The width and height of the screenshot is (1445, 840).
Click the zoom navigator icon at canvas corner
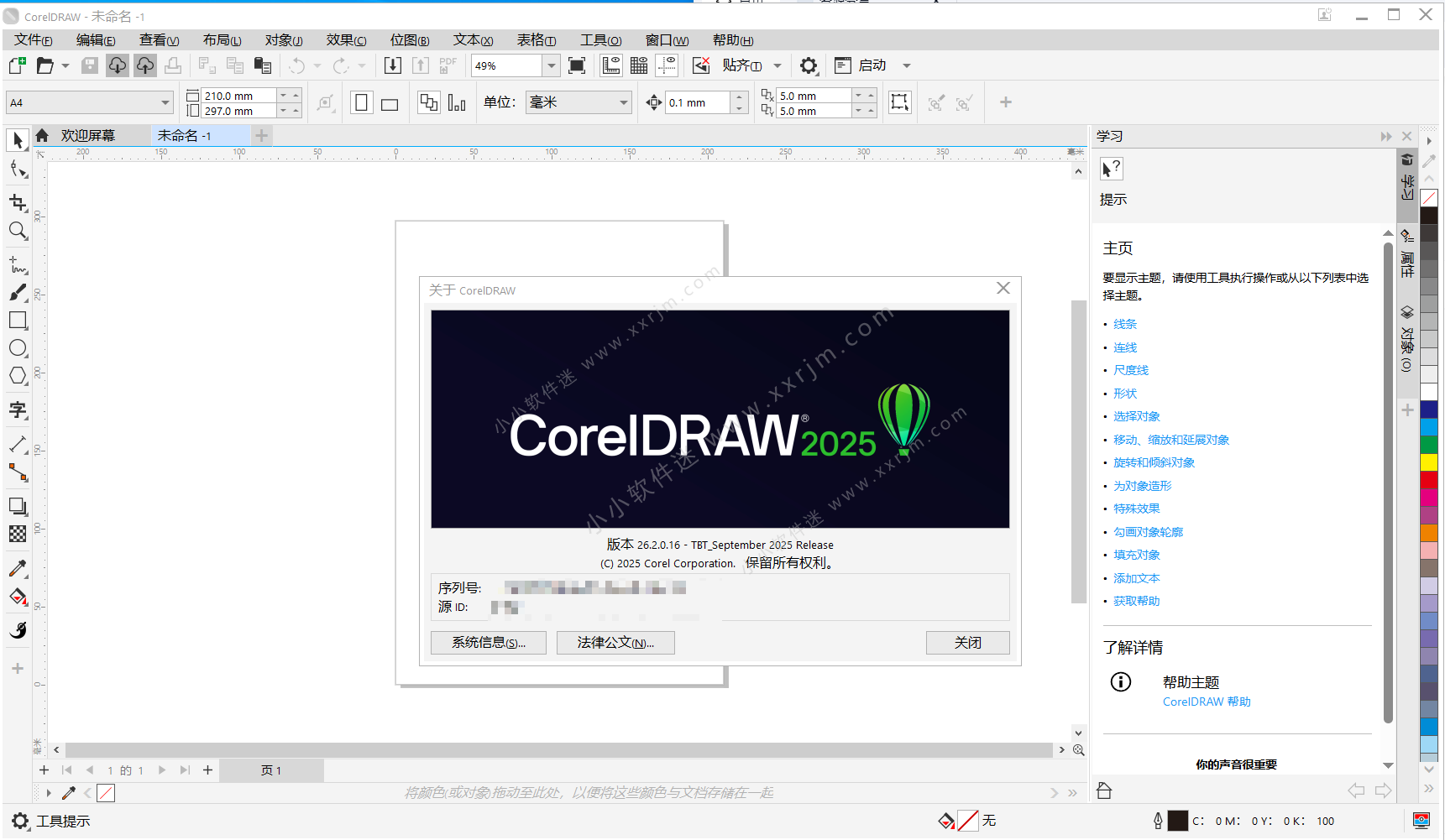1079,750
